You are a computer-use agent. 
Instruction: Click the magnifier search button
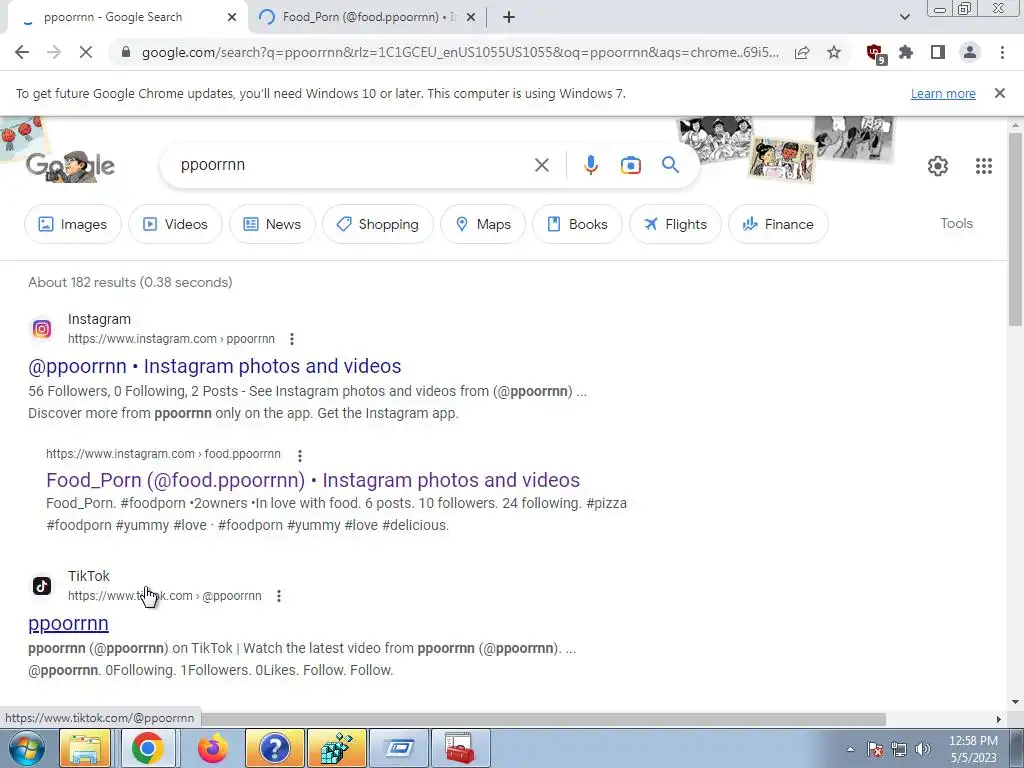pyautogui.click(x=670, y=165)
